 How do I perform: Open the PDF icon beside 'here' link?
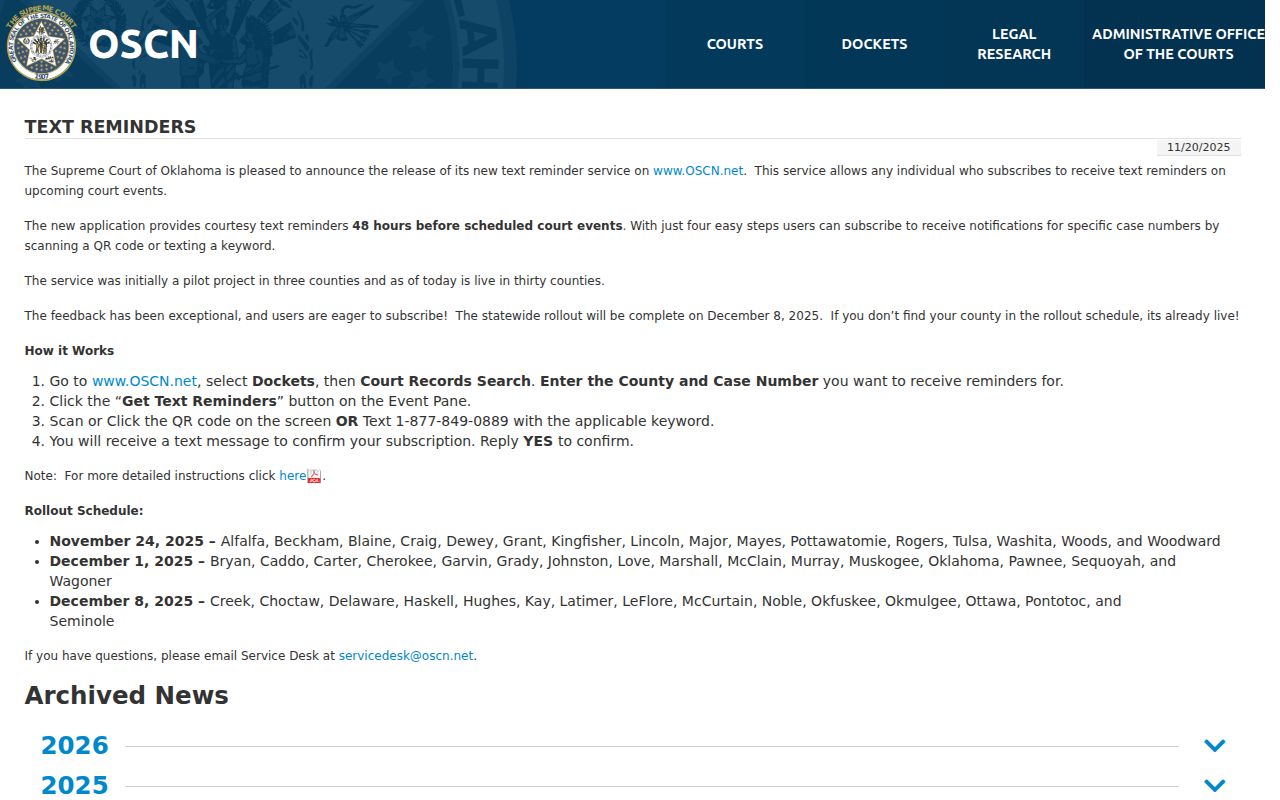click(x=314, y=476)
